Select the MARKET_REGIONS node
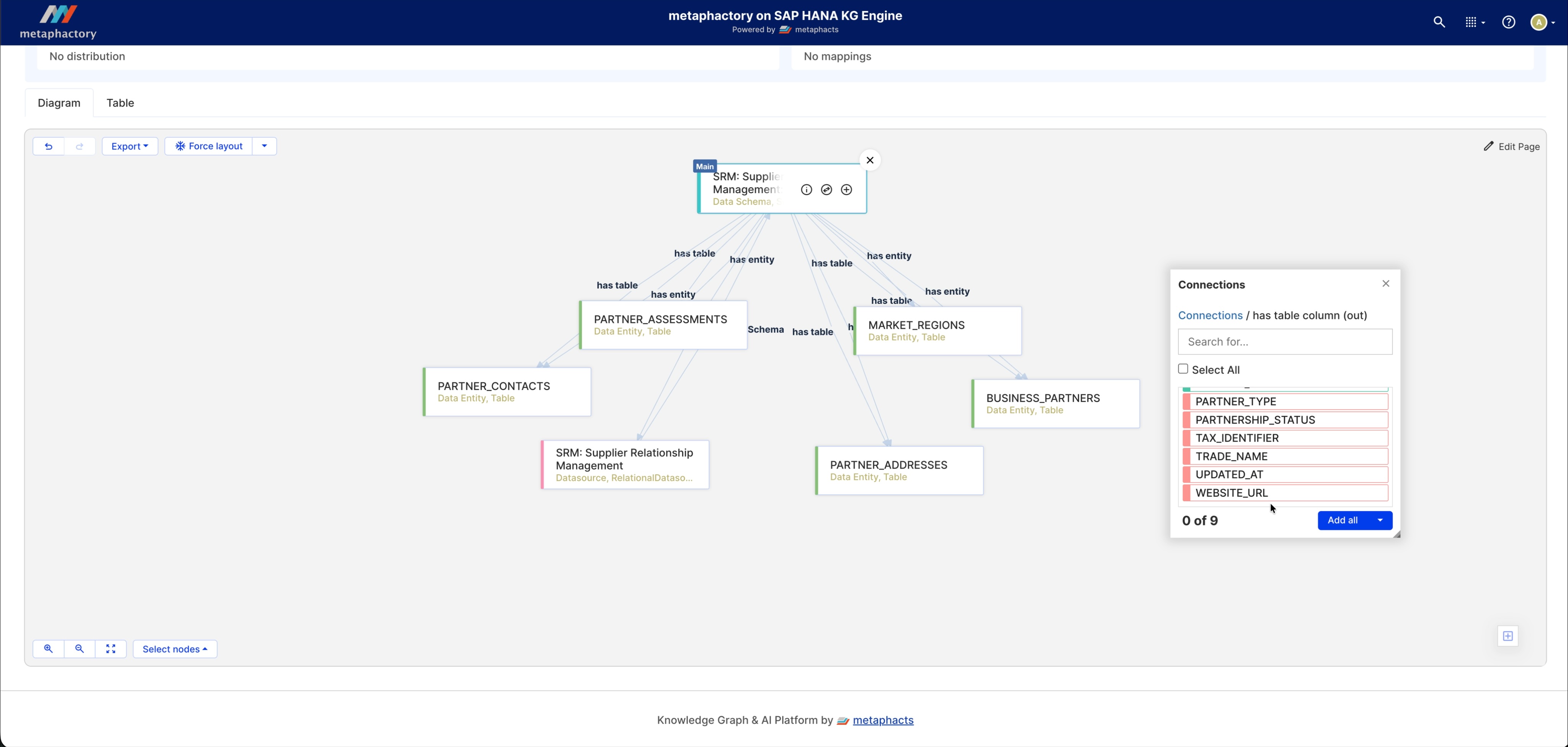The image size is (1568, 747). [938, 331]
